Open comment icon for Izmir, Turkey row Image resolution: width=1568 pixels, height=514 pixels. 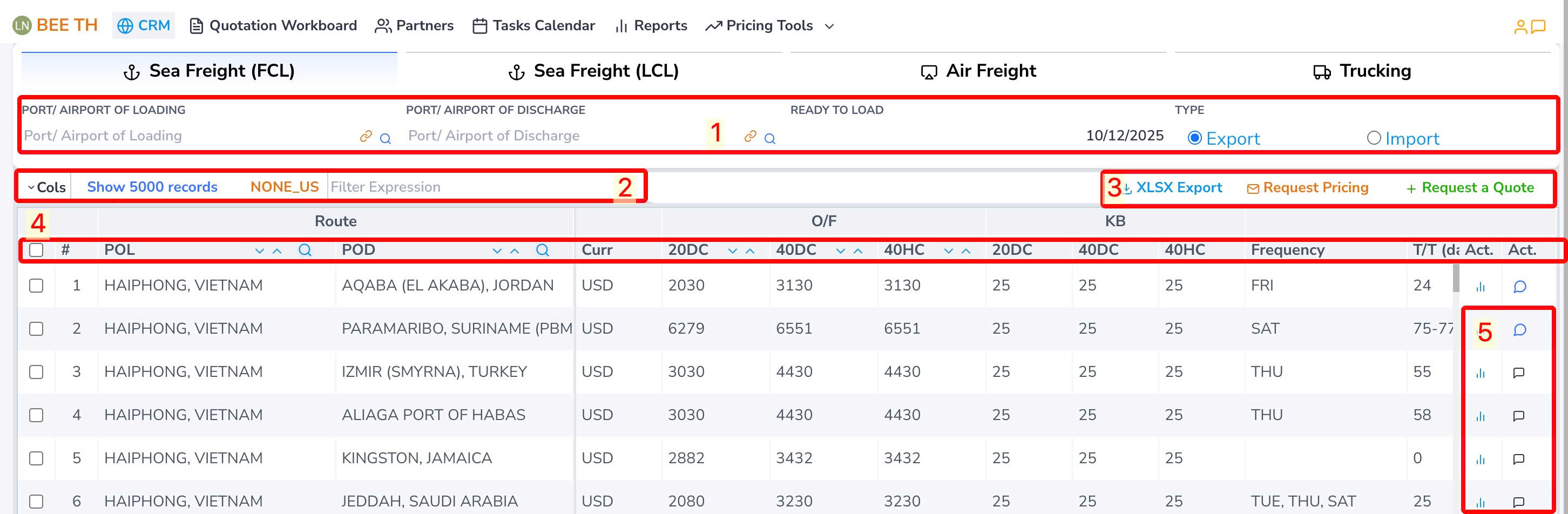[x=1519, y=373]
